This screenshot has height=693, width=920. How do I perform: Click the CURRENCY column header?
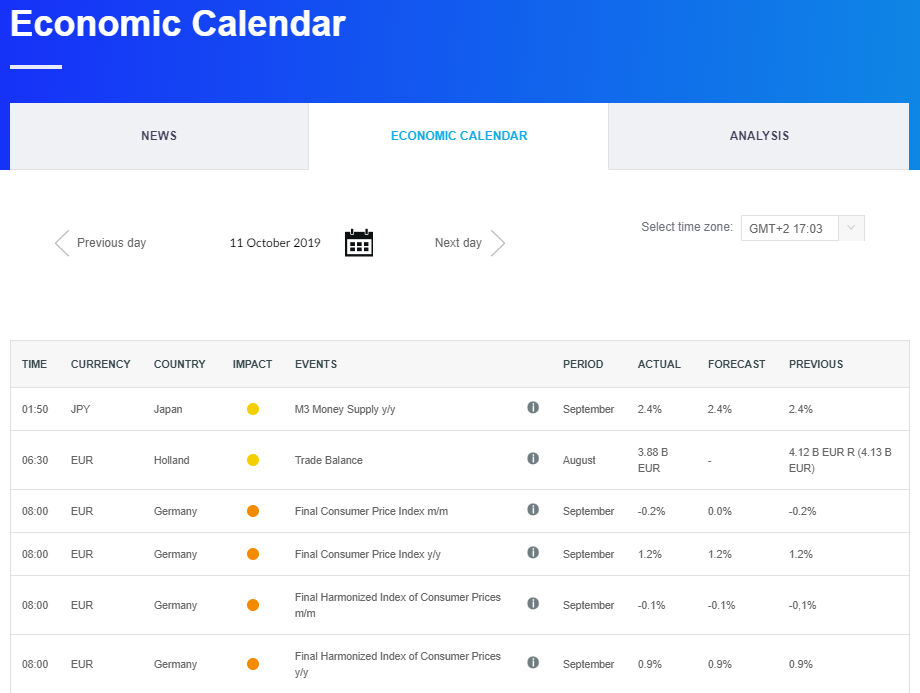(100, 364)
